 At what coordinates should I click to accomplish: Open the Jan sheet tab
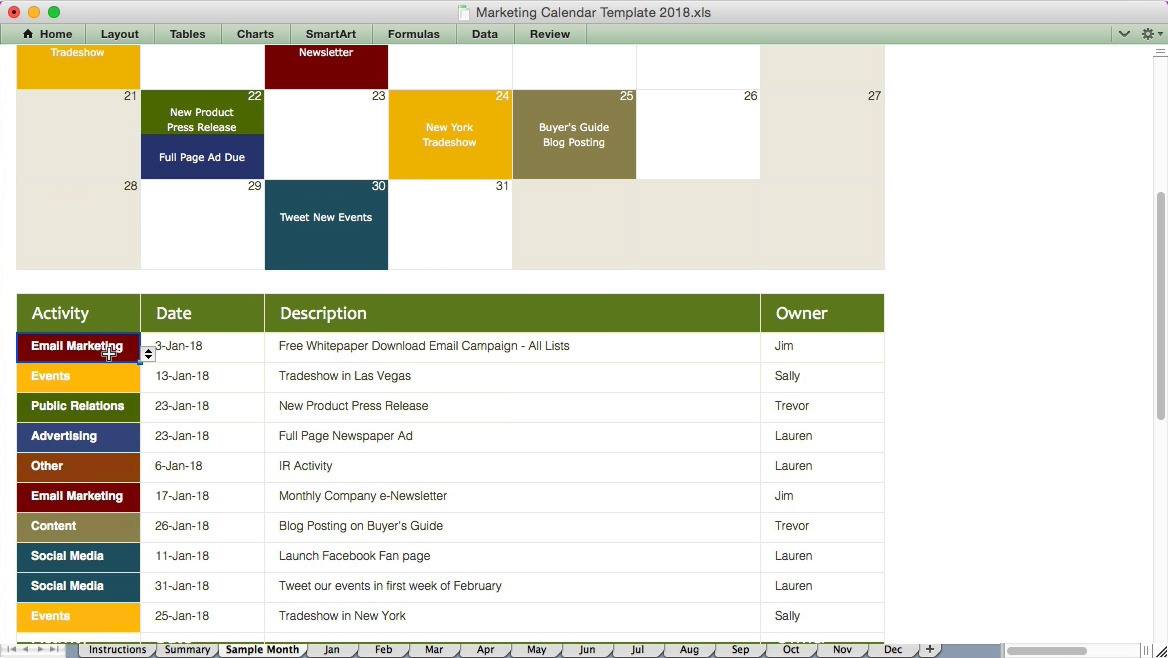(x=332, y=650)
